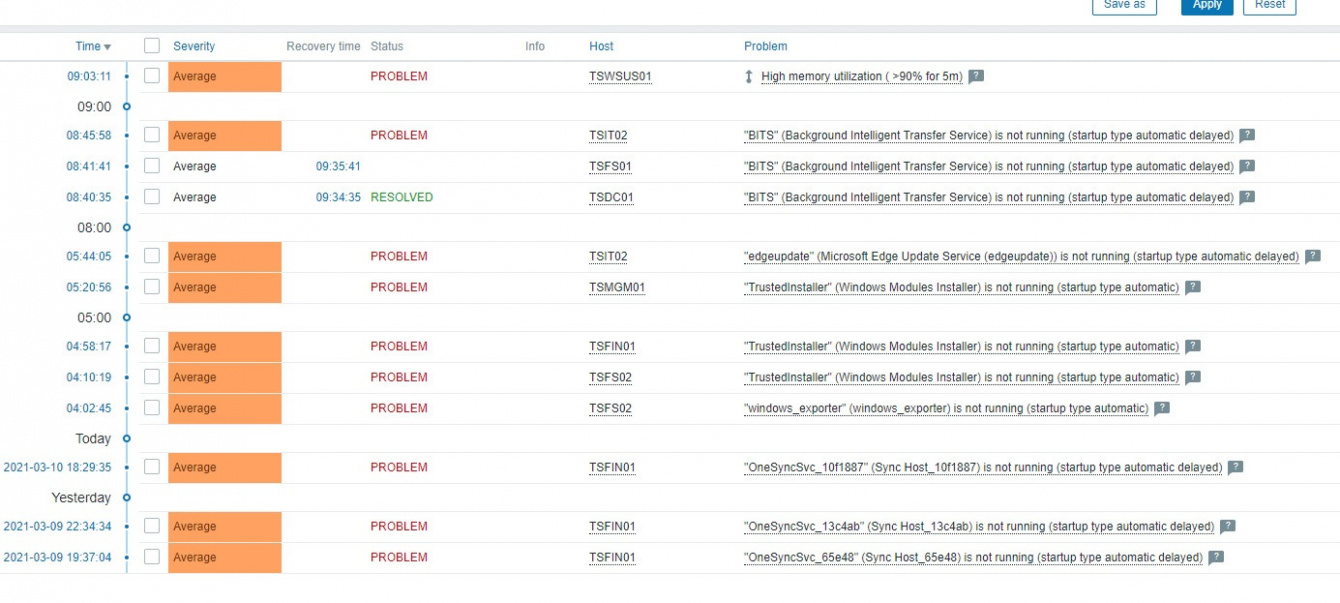The image size is (1340, 603).
Task: Open the High memory utilization problem menu
Action: [861, 77]
